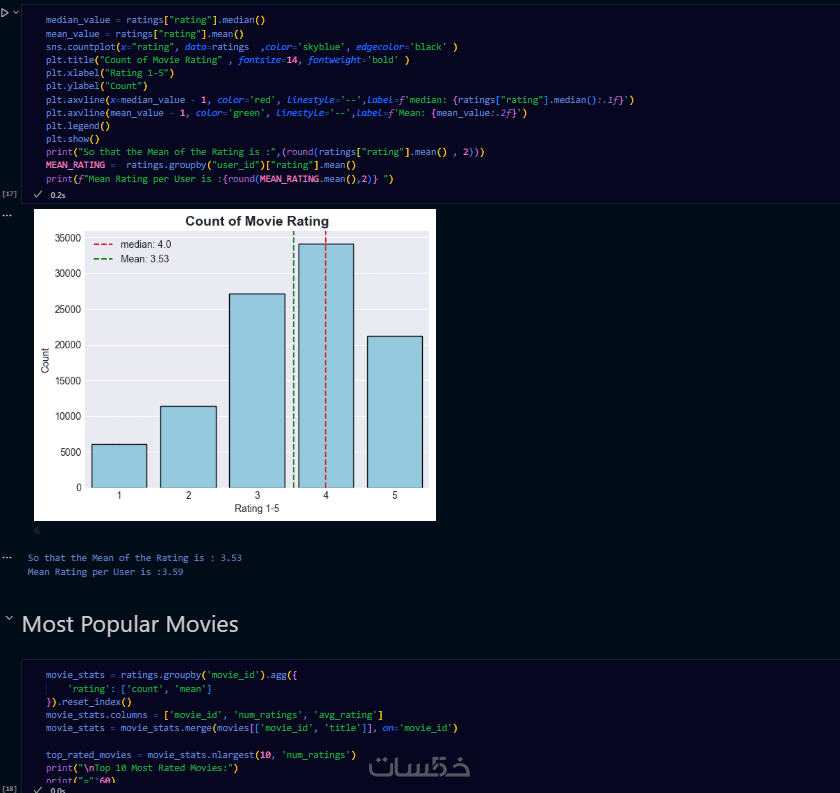This screenshot has width=840, height=793.
Task: Click the 35000 y-axis tick label
Action: point(68,238)
